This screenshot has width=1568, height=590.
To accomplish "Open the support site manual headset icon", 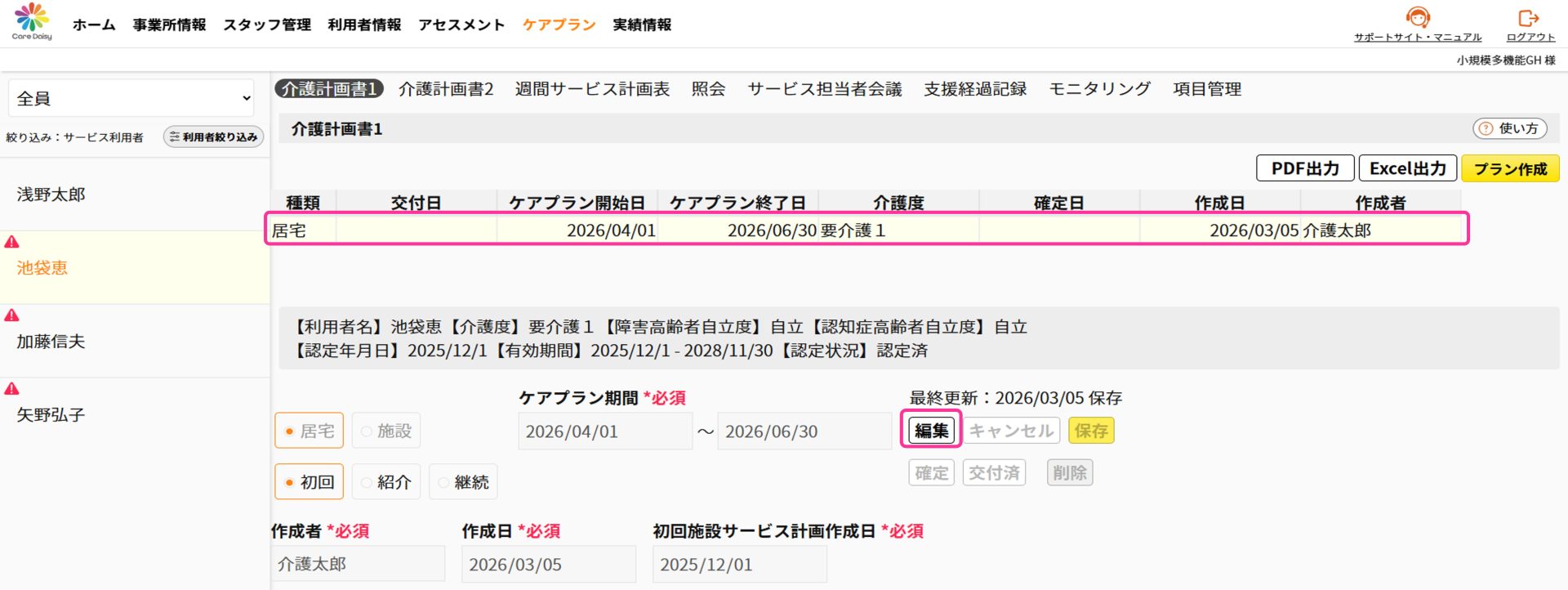I will click(1418, 17).
